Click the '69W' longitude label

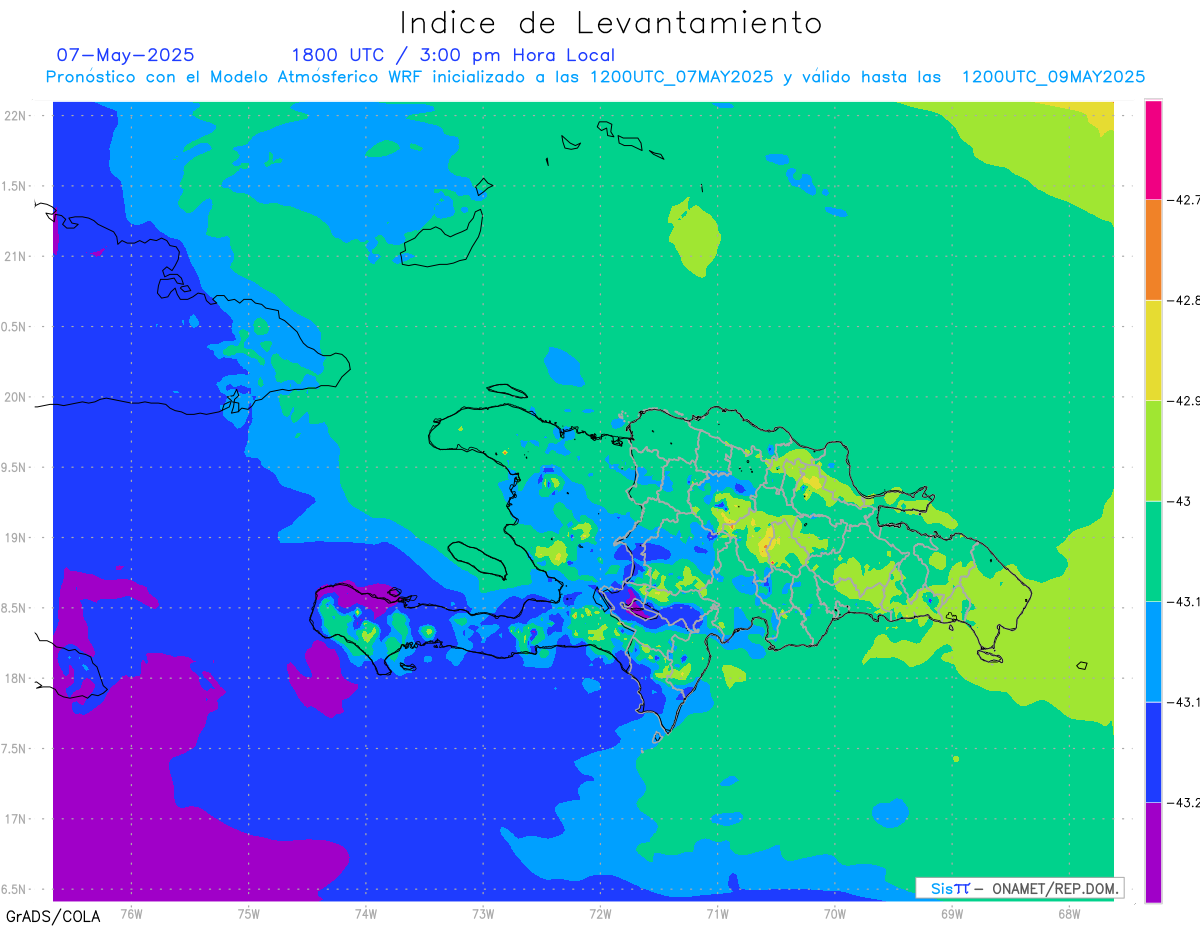(951, 913)
